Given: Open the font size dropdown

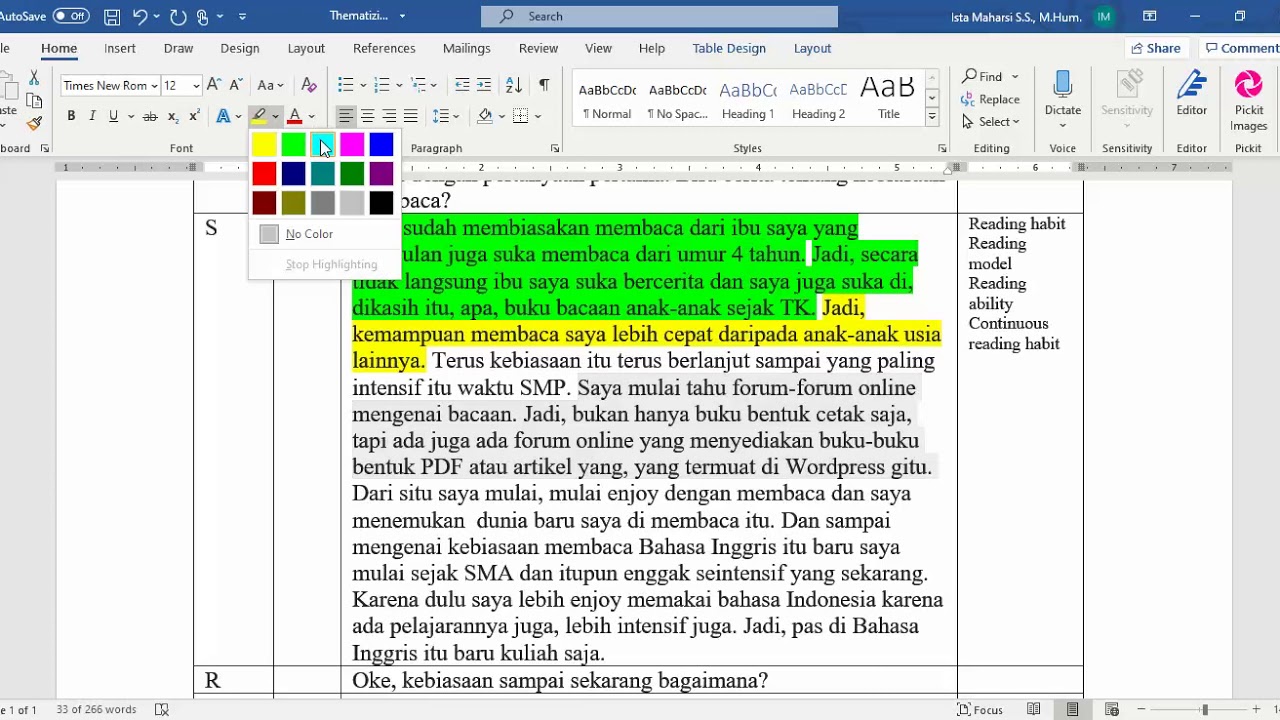Looking at the screenshot, I should click(x=196, y=86).
